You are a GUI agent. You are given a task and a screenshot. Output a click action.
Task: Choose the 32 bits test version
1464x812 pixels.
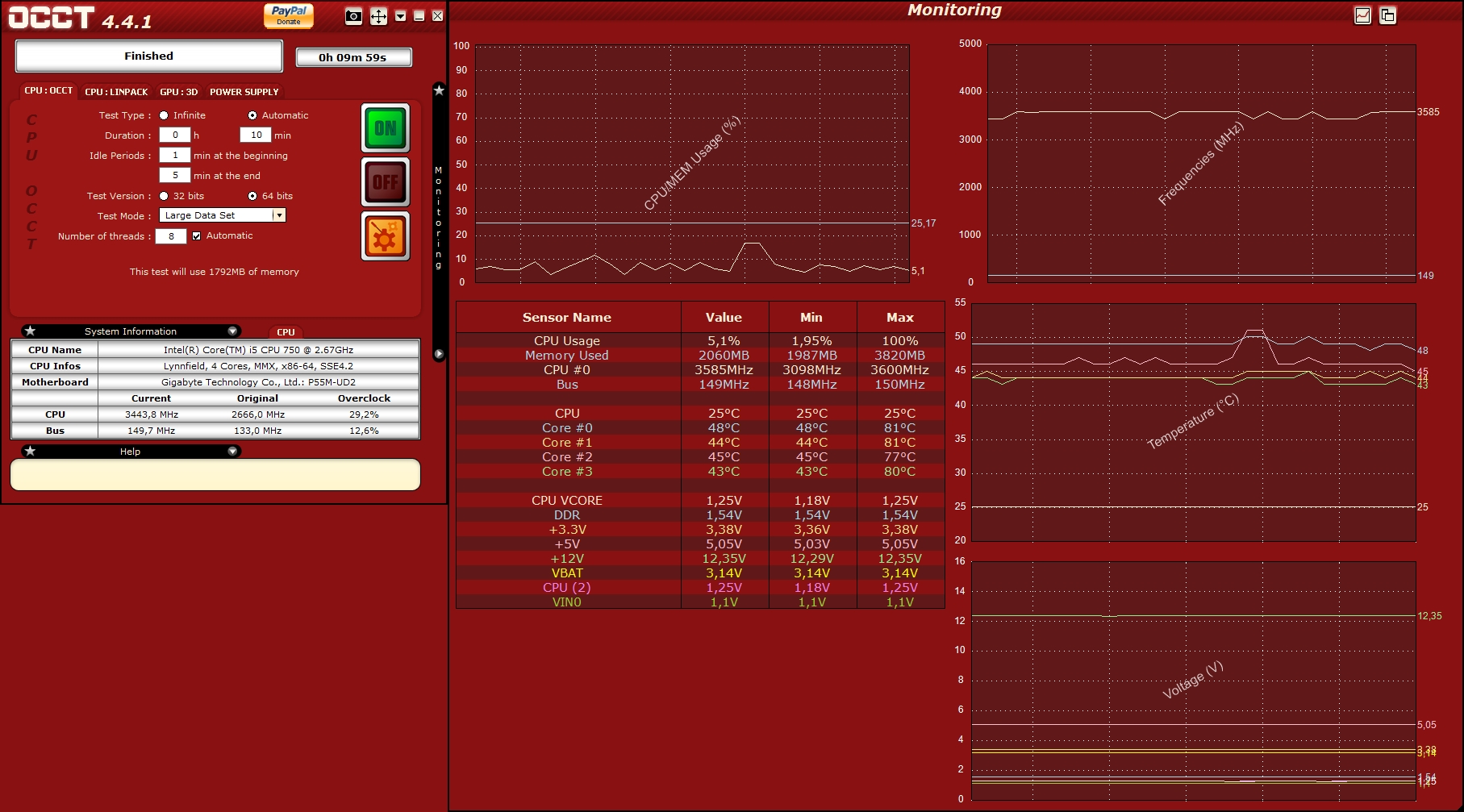(x=164, y=196)
